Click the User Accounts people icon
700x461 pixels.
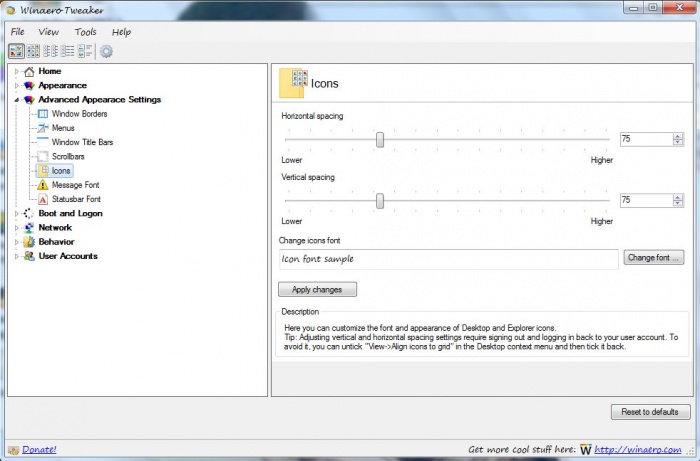pos(29,256)
